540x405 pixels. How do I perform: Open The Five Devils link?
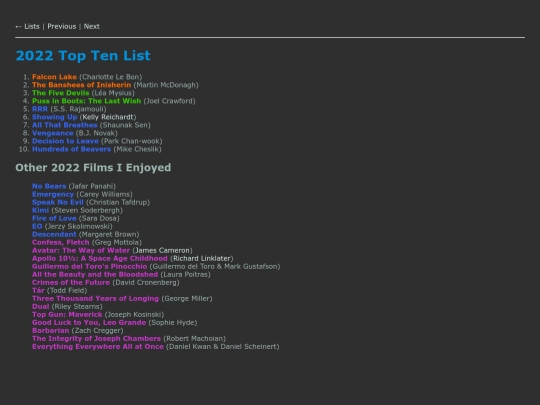[x=61, y=93]
